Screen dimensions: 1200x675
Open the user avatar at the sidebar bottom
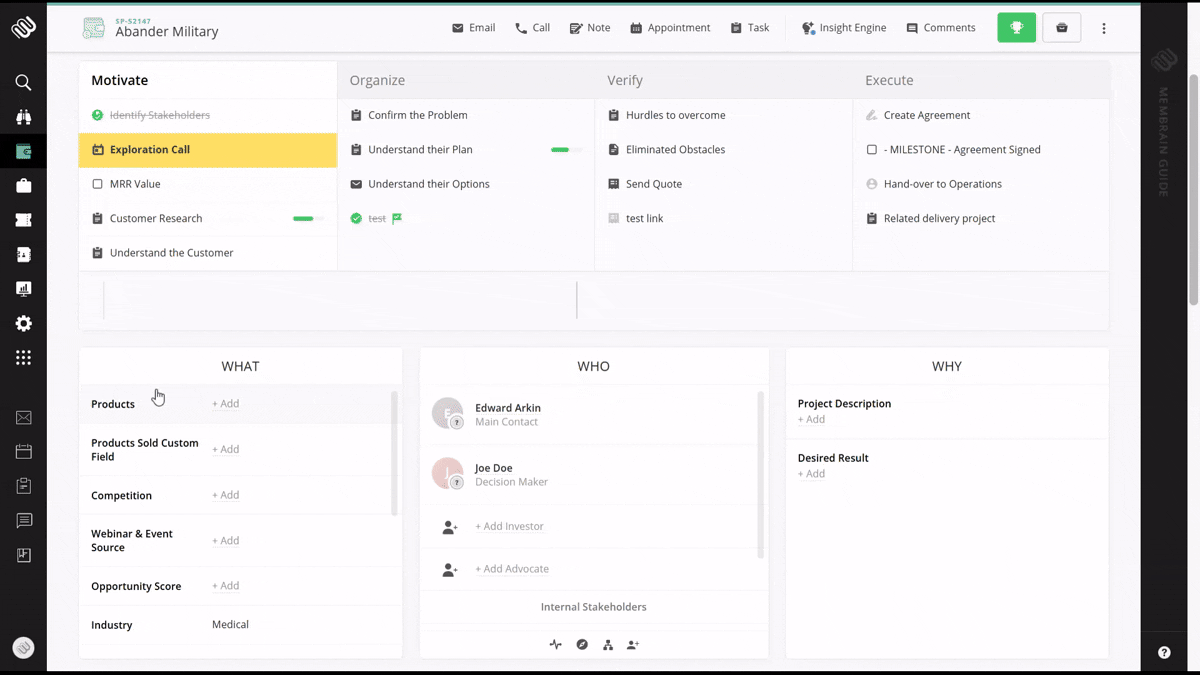23,648
